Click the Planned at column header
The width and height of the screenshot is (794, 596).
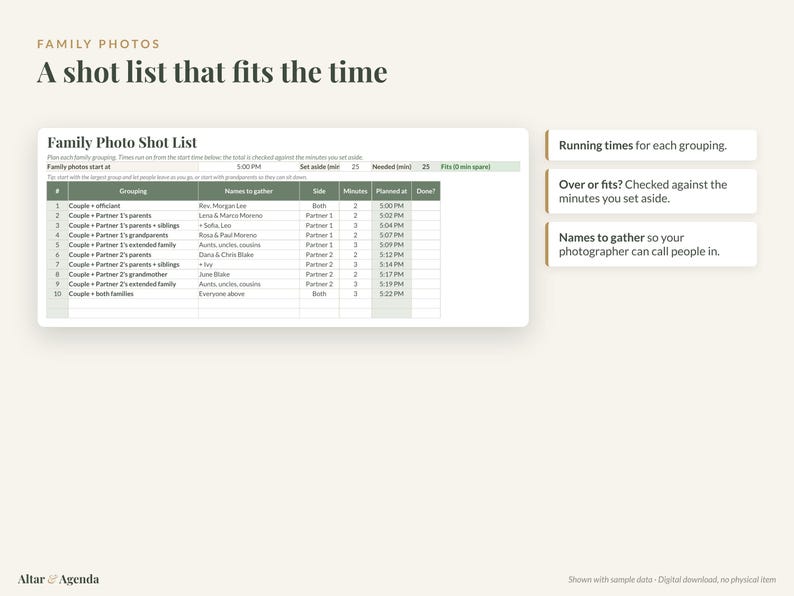click(391, 191)
